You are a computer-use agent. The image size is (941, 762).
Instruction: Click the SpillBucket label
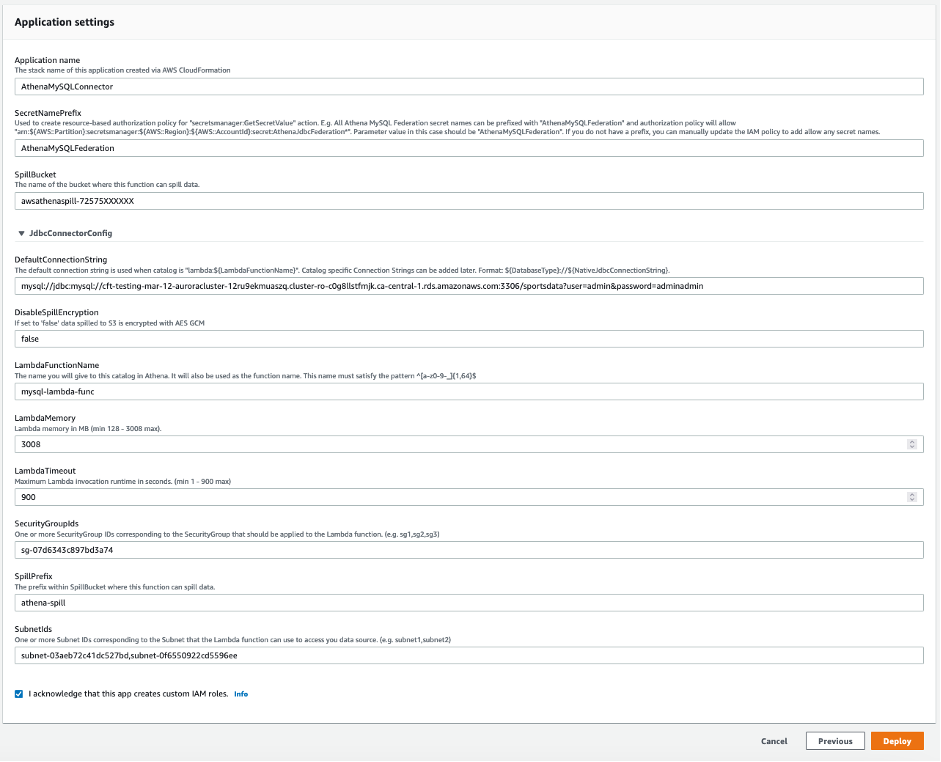point(35,175)
